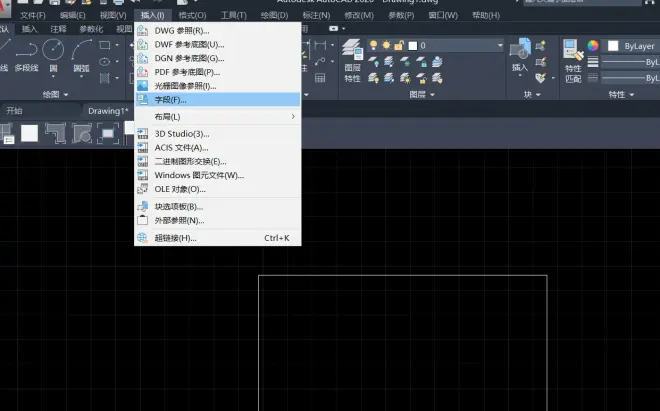Click the color wheel object color icon
The width and height of the screenshot is (660, 411).
point(593,45)
